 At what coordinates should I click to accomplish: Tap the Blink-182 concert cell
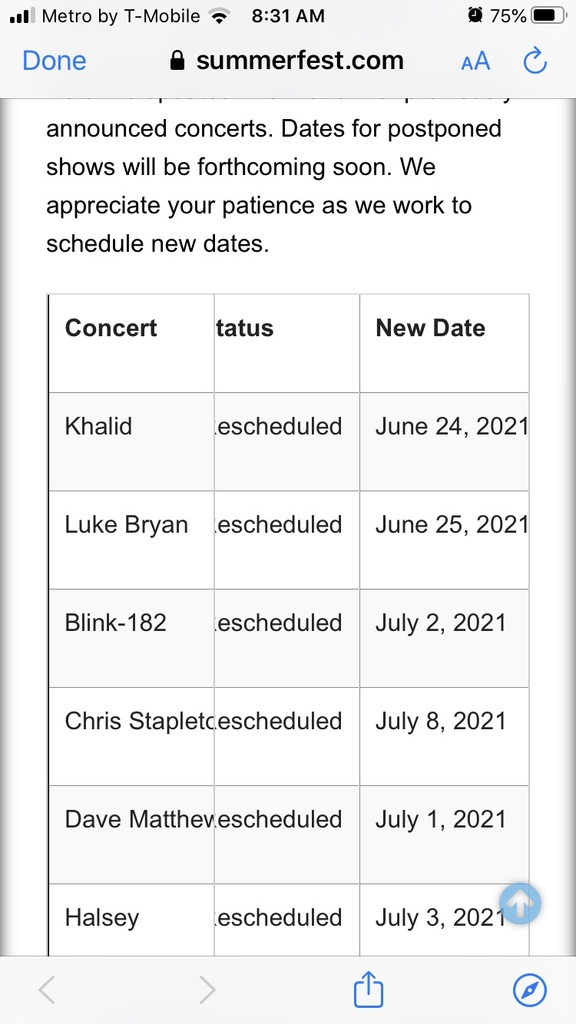tap(131, 638)
